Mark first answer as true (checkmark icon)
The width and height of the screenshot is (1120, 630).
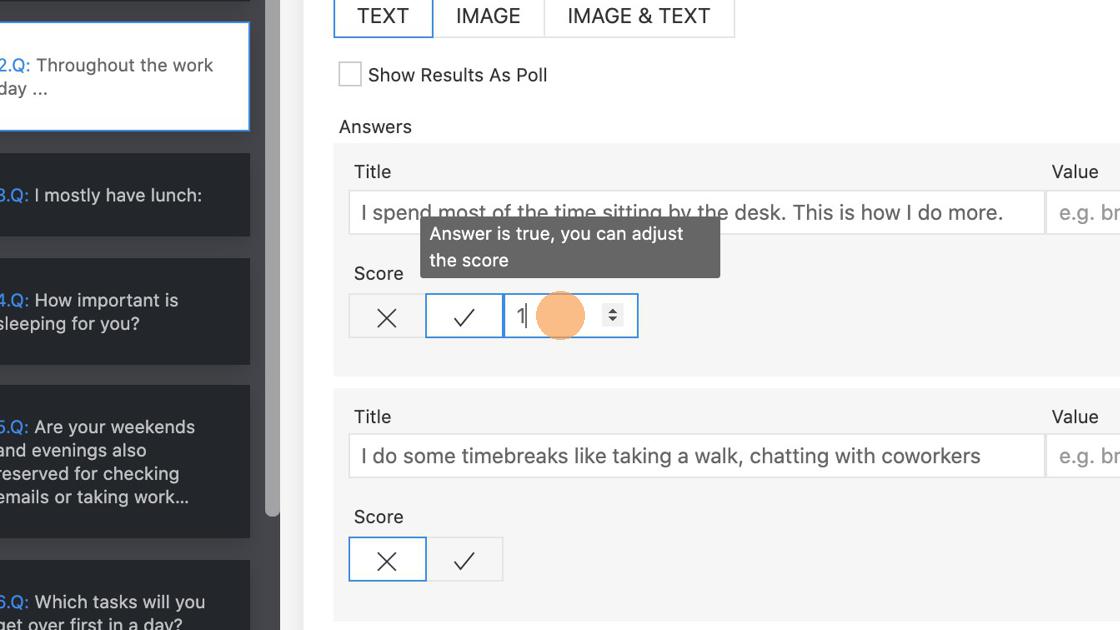tap(464, 317)
